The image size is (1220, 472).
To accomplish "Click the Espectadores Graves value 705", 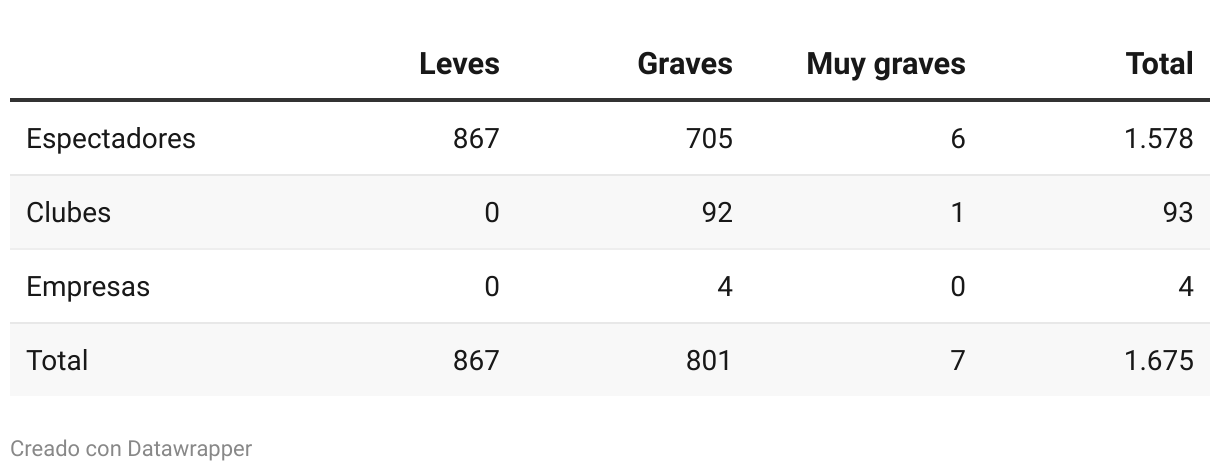I will coord(709,138).
